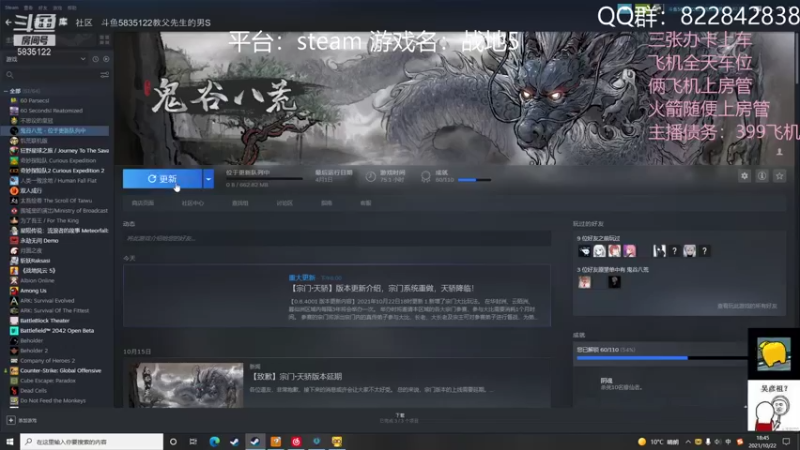Select BattleBlock Theater in list
800x450 pixels.
point(44,320)
